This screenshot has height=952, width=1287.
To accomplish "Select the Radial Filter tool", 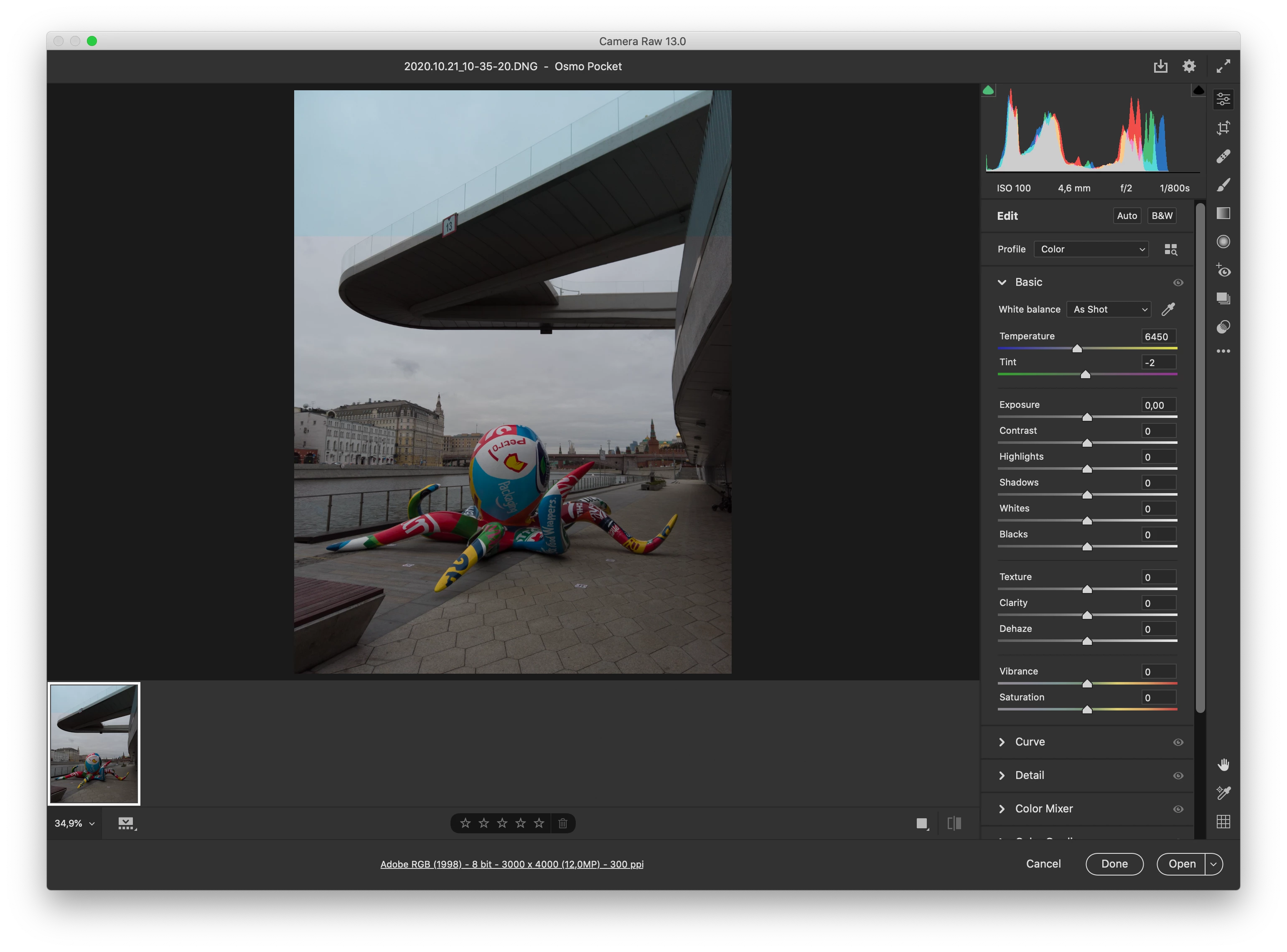I will click(1223, 242).
